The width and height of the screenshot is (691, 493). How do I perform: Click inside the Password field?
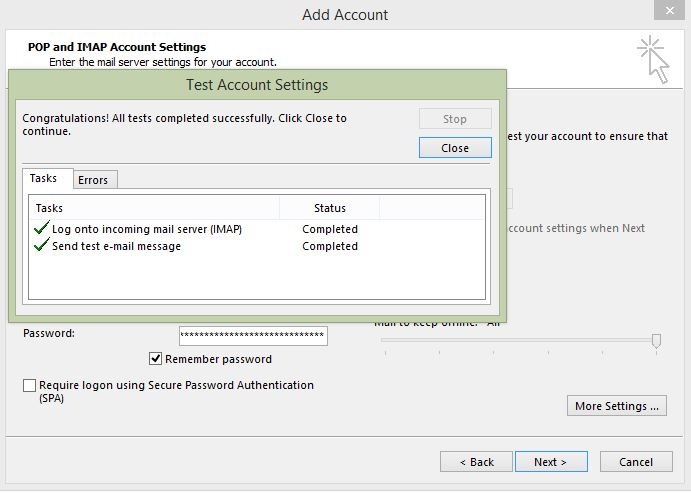(x=253, y=336)
